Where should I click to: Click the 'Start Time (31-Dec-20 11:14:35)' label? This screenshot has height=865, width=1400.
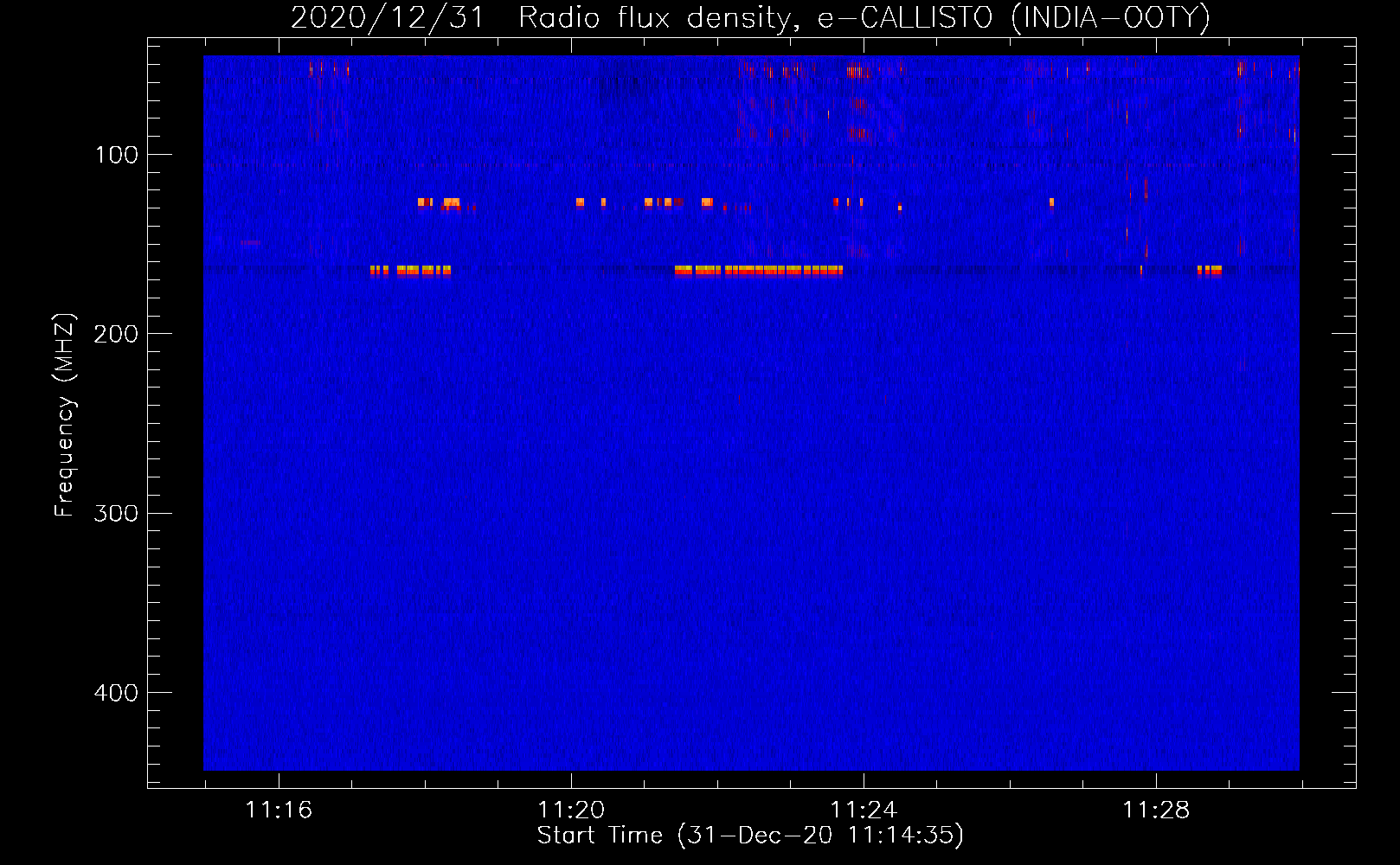point(750,836)
